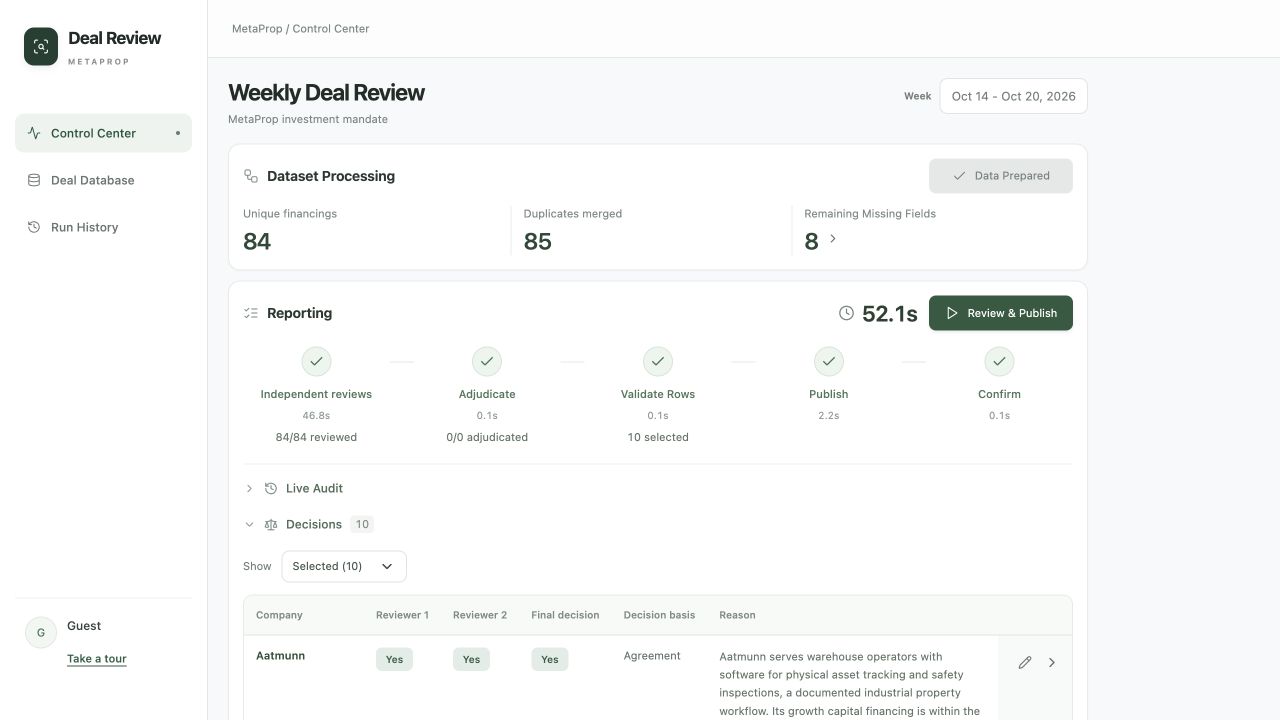This screenshot has width=1280, height=720.
Task: Click the 52.1s total time readout
Action: pyautogui.click(x=890, y=314)
